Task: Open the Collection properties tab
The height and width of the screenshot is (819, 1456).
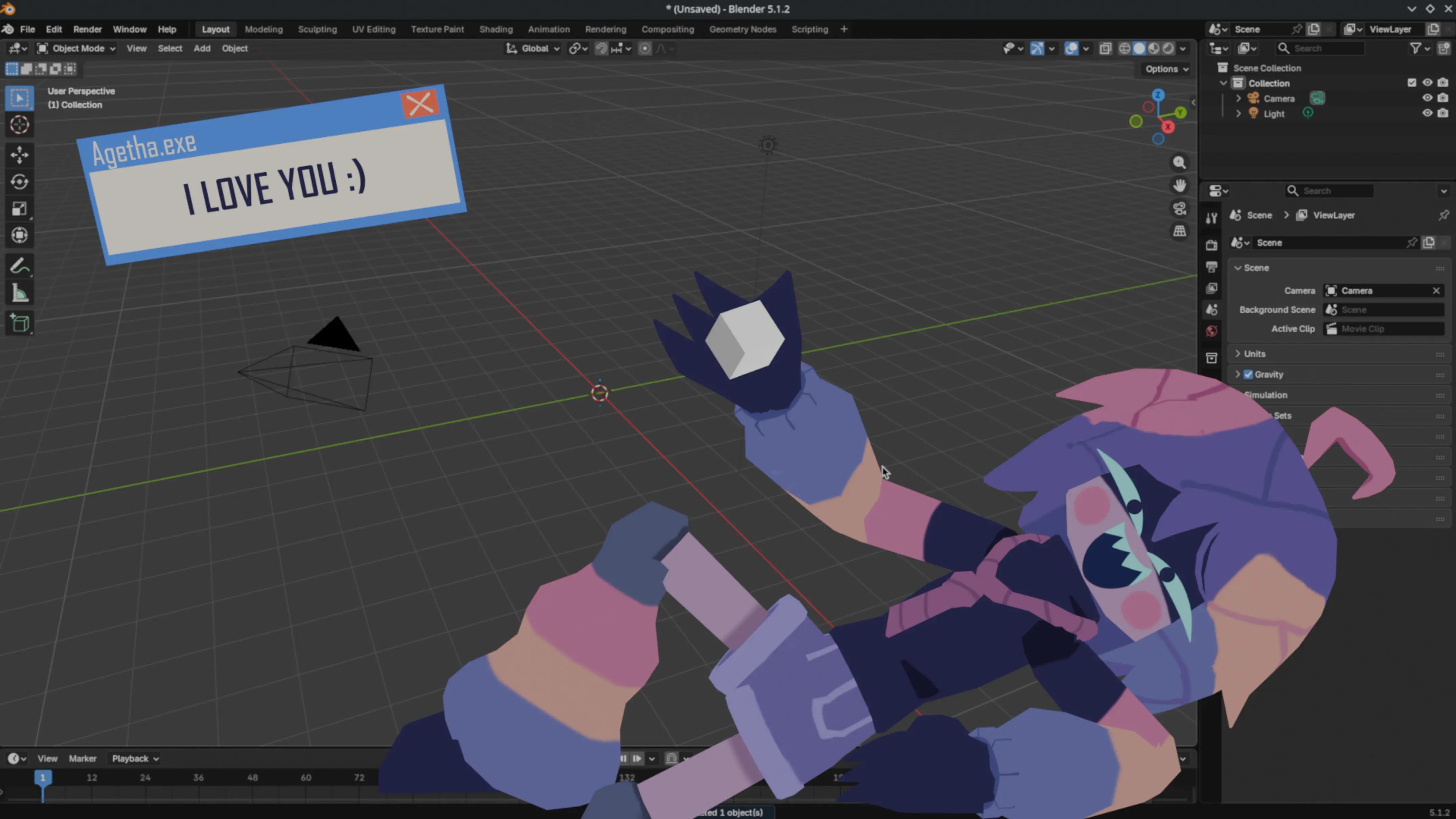Action: coord(1211,357)
